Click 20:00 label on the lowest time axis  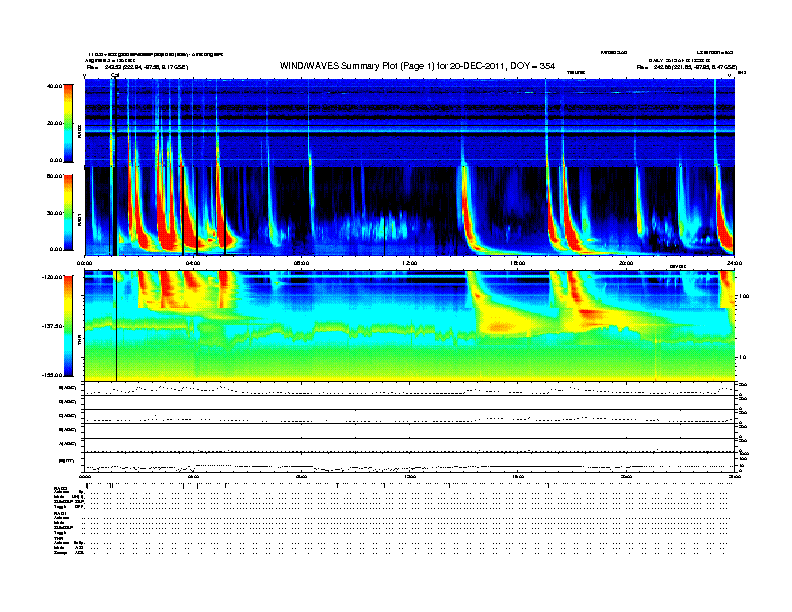626,476
